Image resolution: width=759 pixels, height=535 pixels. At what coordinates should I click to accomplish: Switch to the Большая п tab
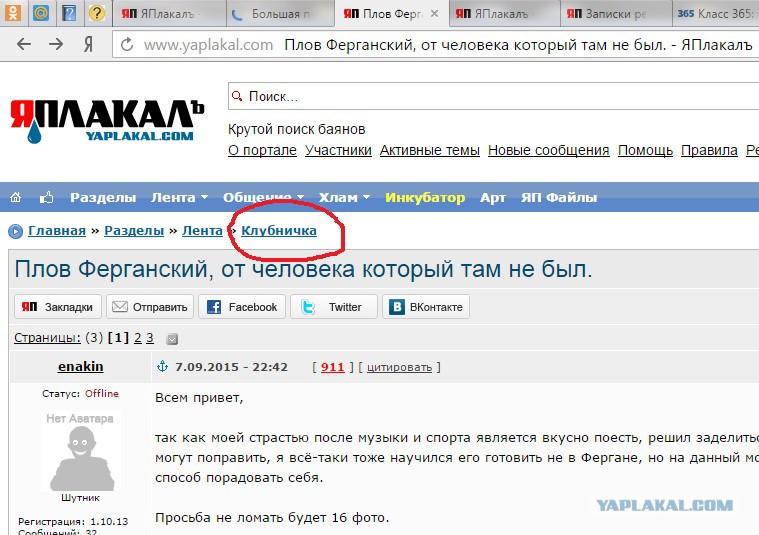coord(281,14)
